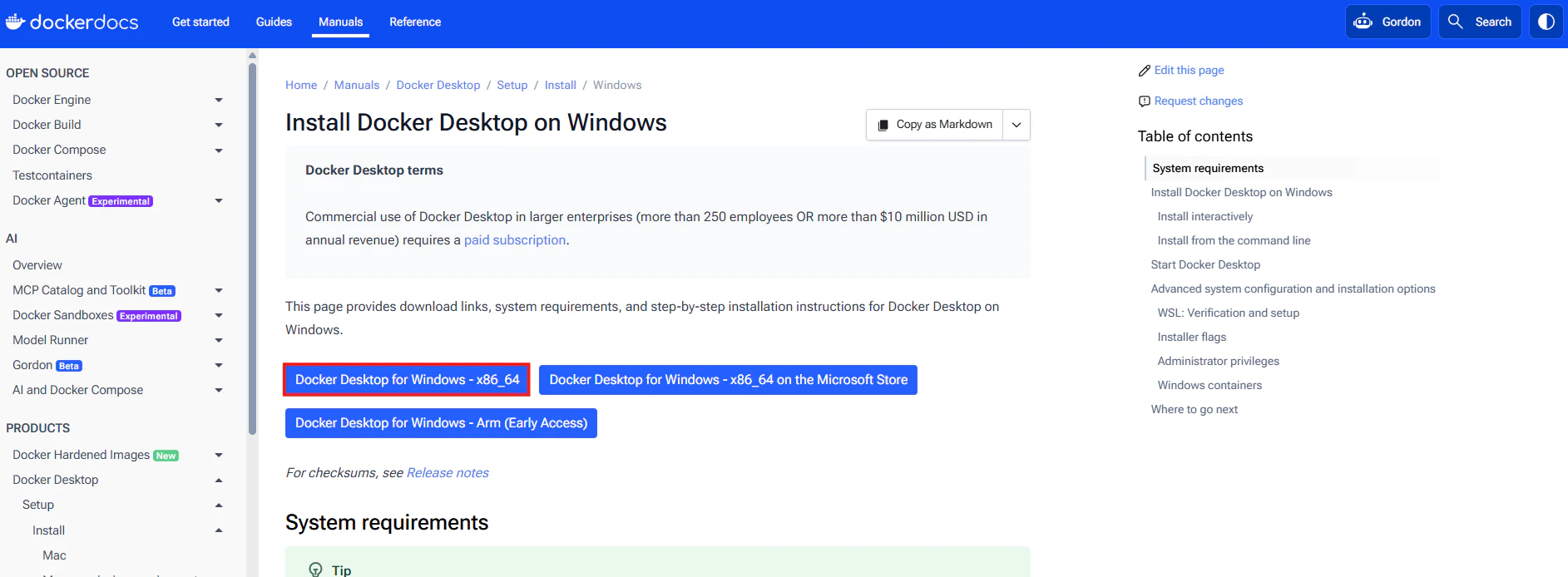Expand the Model Runner section
This screenshot has height=577, width=1568.
coord(219,340)
